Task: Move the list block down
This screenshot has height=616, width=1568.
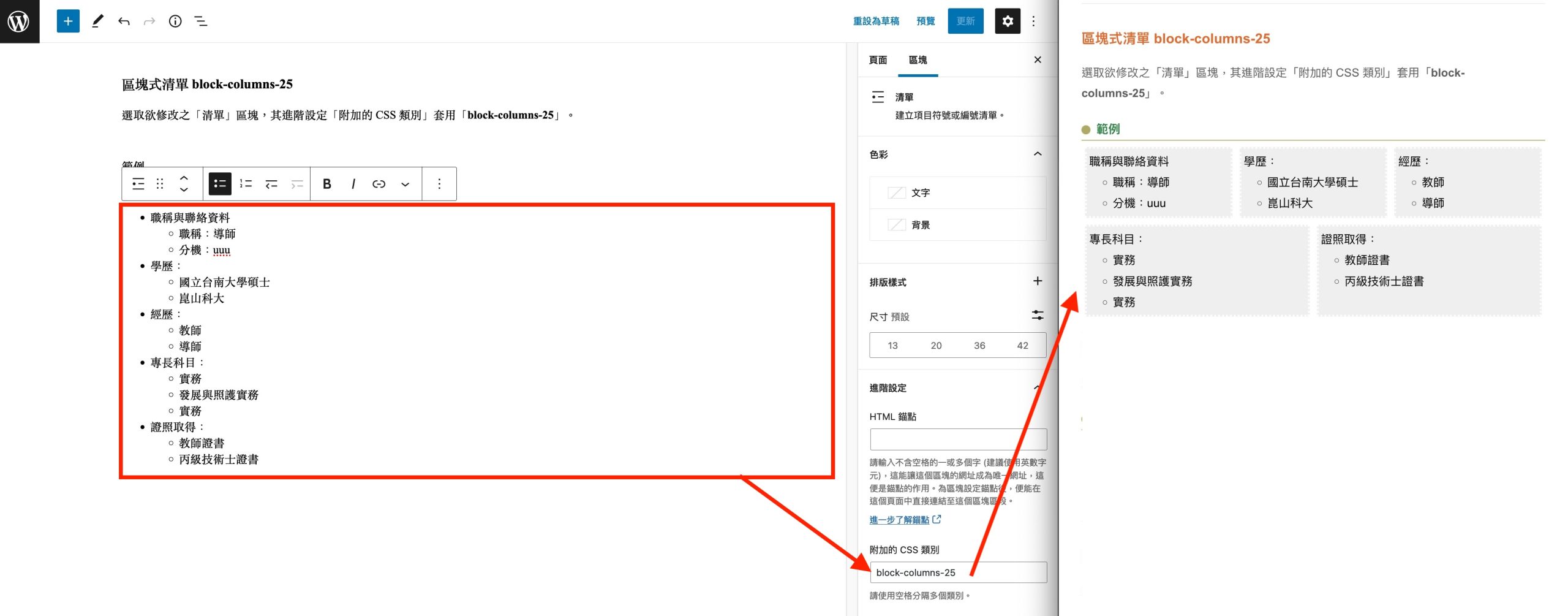Action: 184,190
